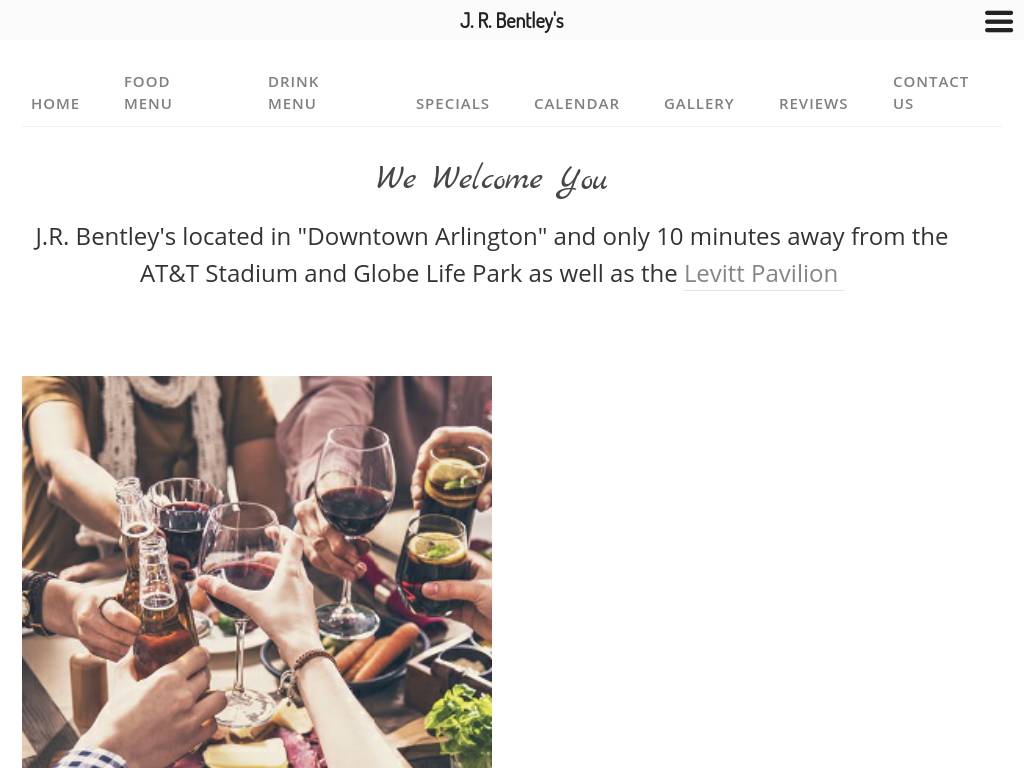The height and width of the screenshot is (768, 1024).
Task: Open the Food Menu page
Action: pyautogui.click(x=148, y=93)
